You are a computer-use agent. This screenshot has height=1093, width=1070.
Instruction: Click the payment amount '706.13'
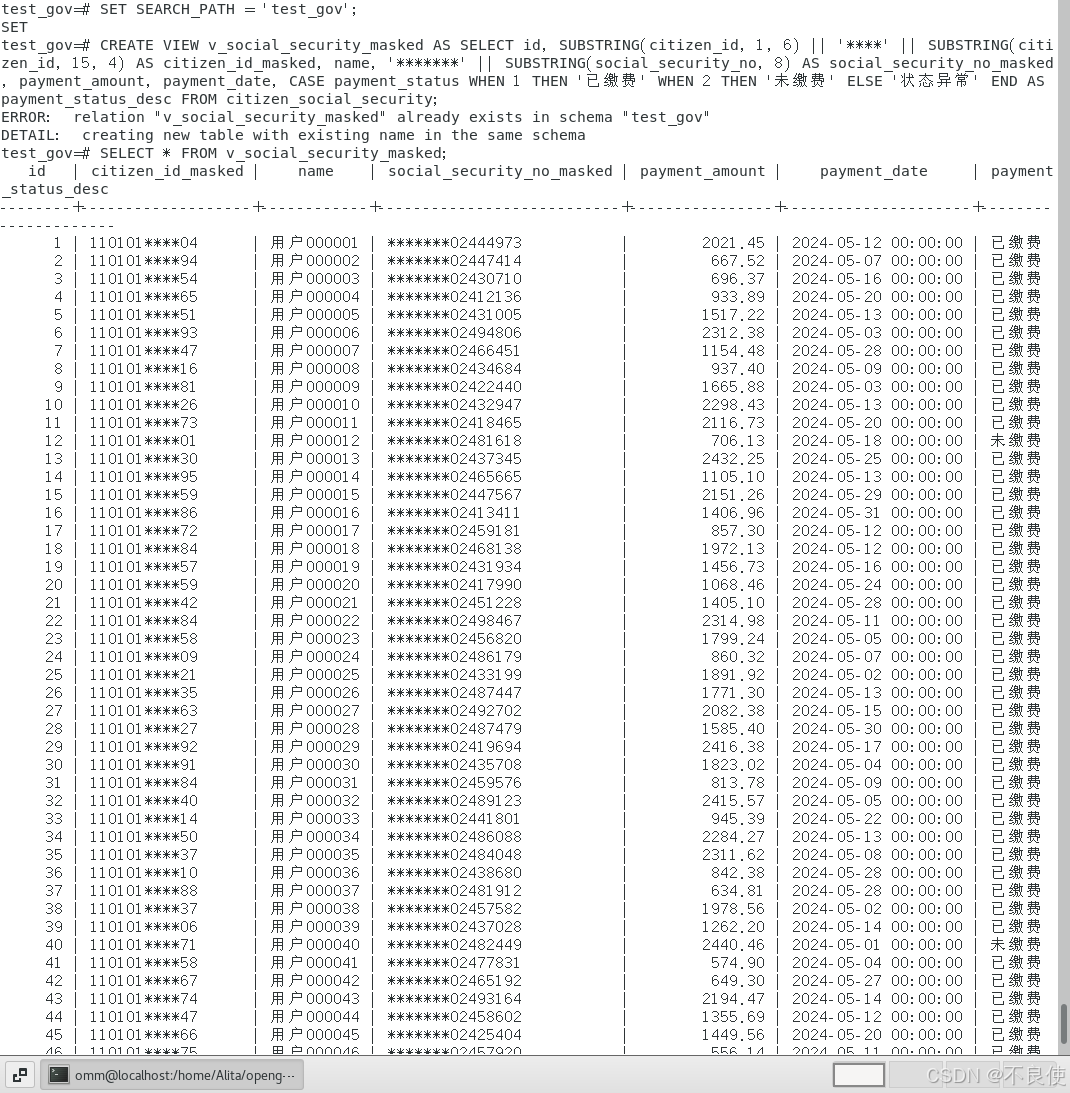pyautogui.click(x=737, y=441)
